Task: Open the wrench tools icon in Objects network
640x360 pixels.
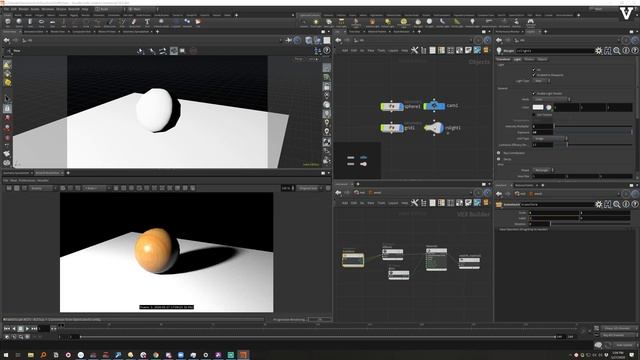Action: [414, 50]
